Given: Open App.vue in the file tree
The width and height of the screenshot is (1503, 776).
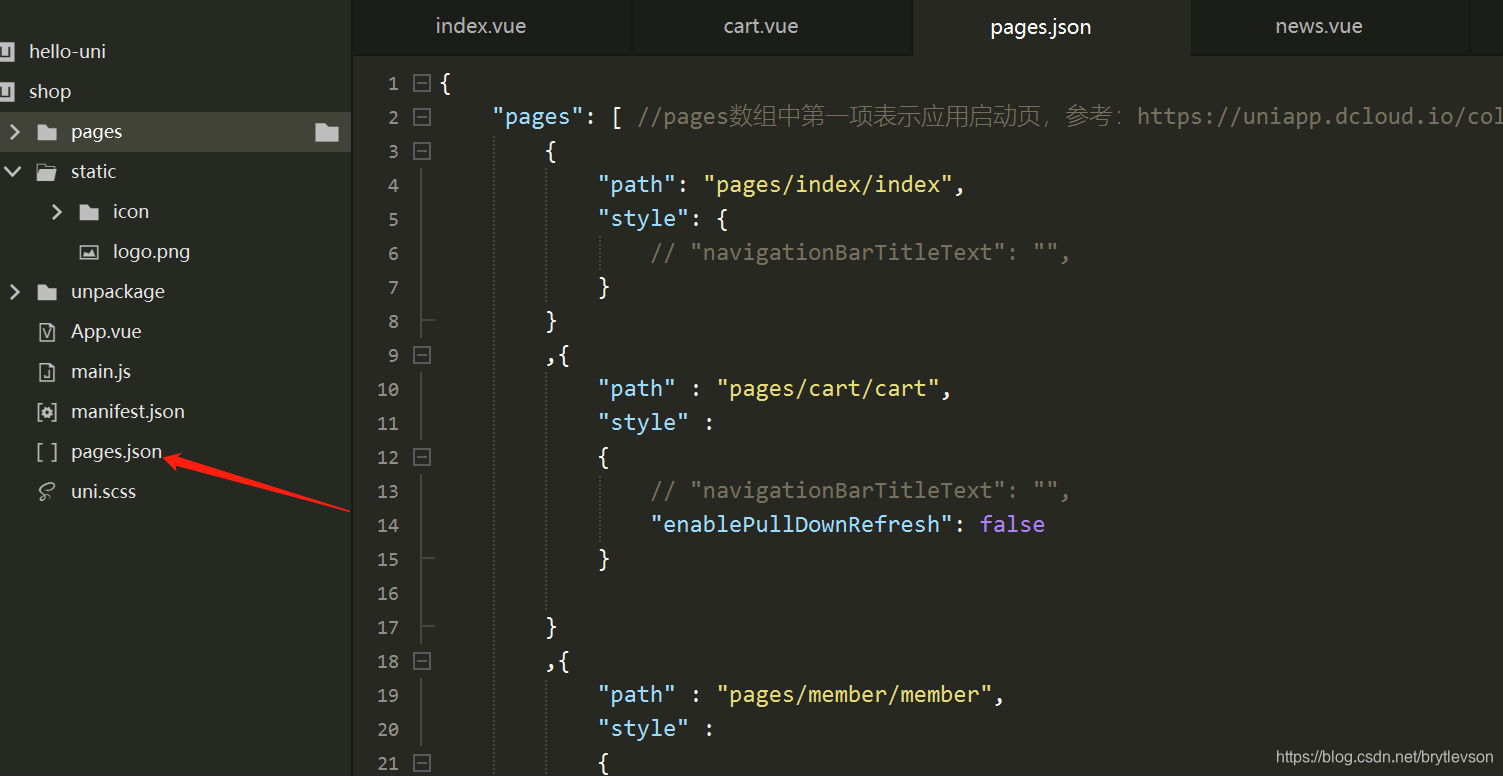Looking at the screenshot, I should [x=106, y=332].
